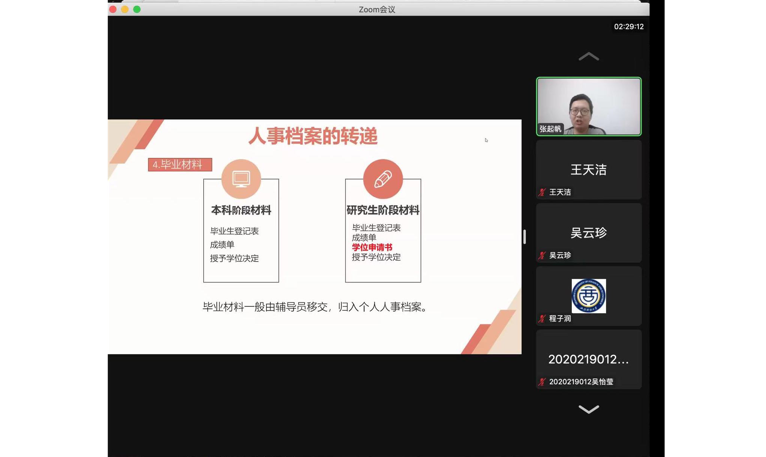Click the pencil icon above 研究生阶段材料
Screen dimensions: 766x457
click(x=383, y=179)
